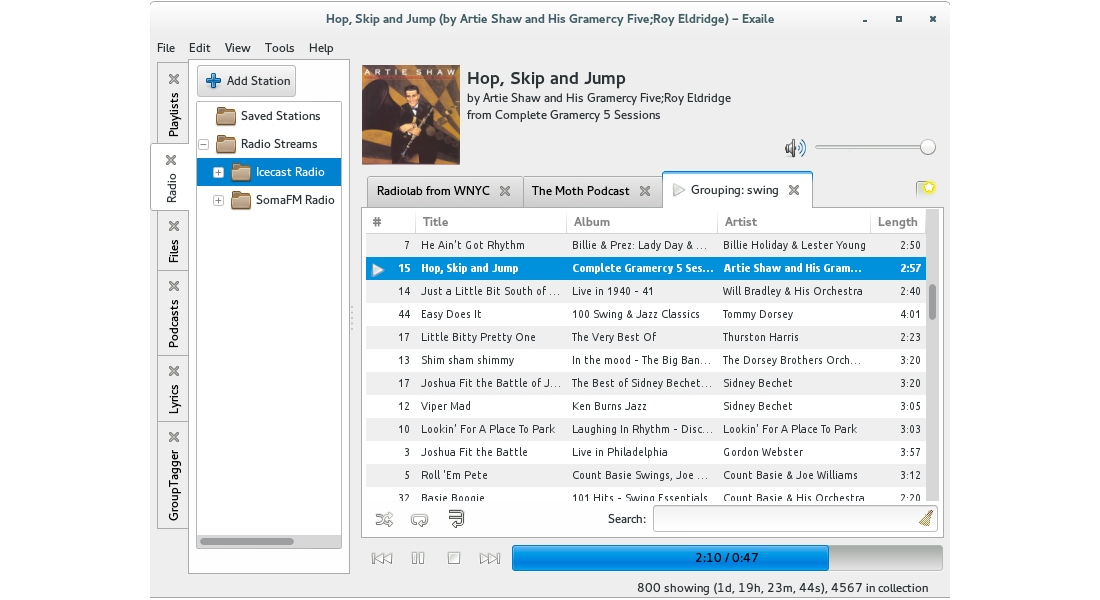The width and height of the screenshot is (1100, 600).
Task: Mute audio via the speaker icon
Action: coord(795,148)
